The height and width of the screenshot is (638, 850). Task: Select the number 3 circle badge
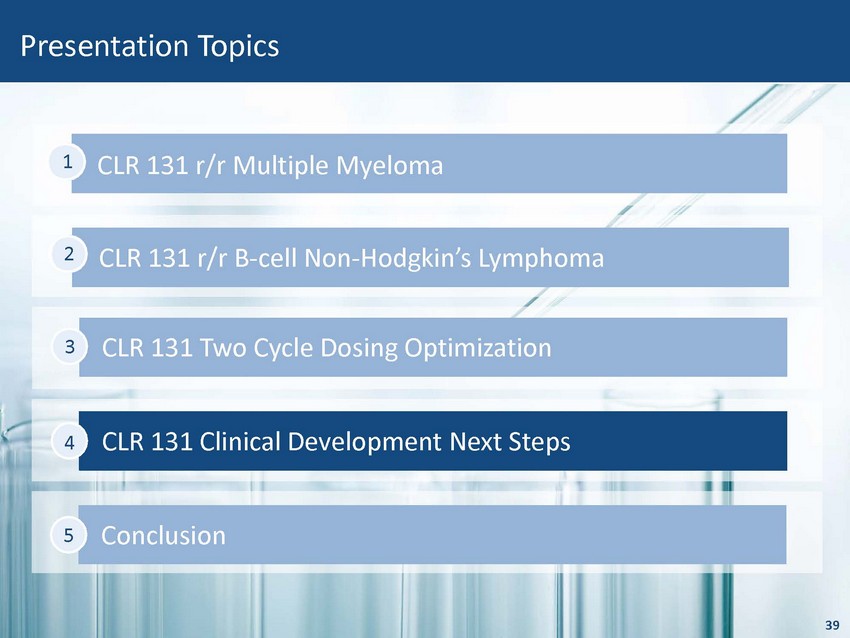coord(70,348)
